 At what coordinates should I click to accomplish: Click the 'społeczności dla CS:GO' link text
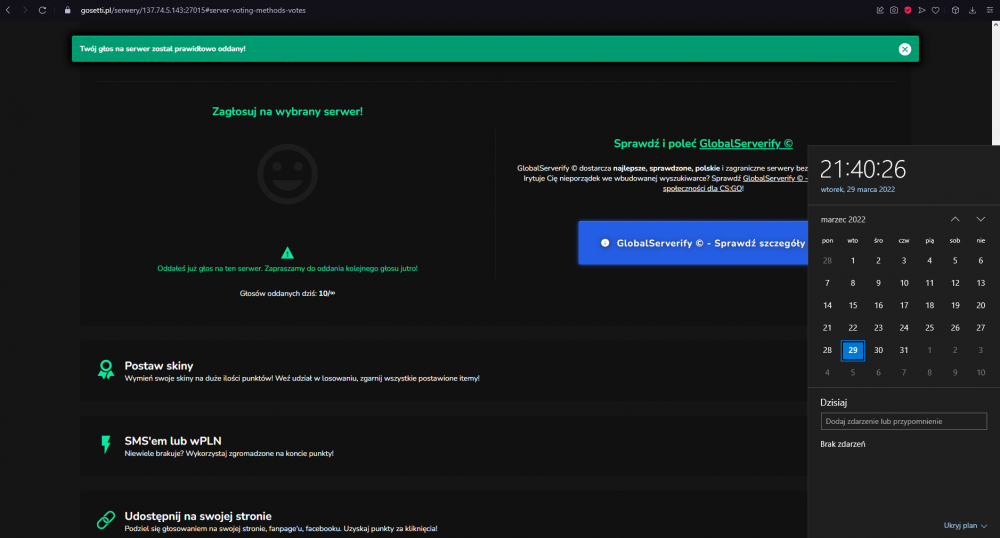(x=703, y=189)
